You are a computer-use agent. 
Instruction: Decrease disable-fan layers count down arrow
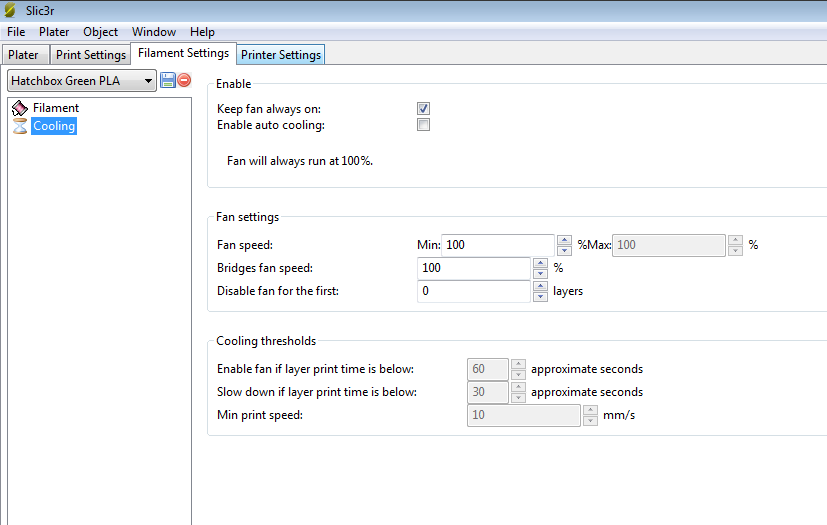click(x=540, y=297)
